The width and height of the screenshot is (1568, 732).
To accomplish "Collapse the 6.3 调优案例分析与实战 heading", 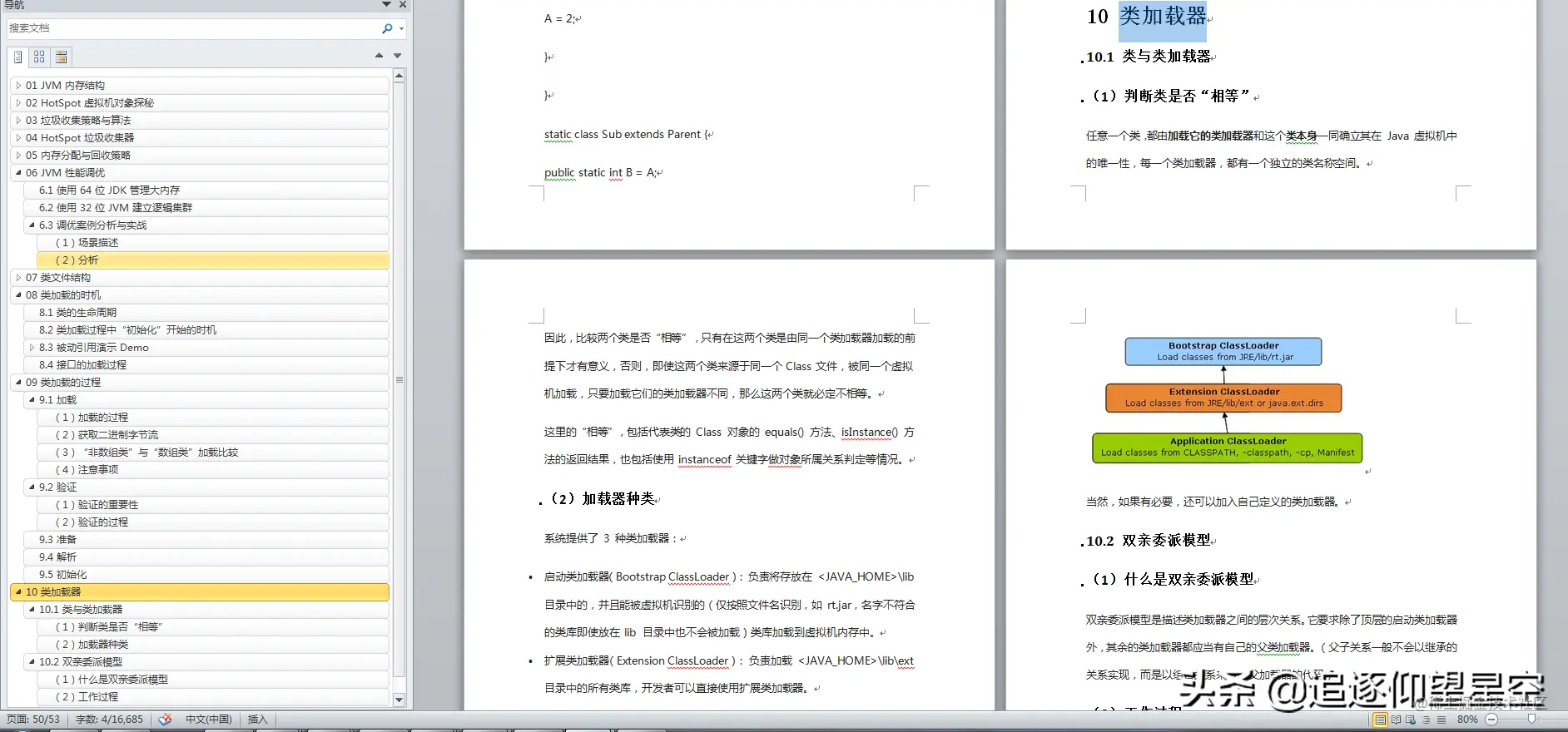I will 32,225.
